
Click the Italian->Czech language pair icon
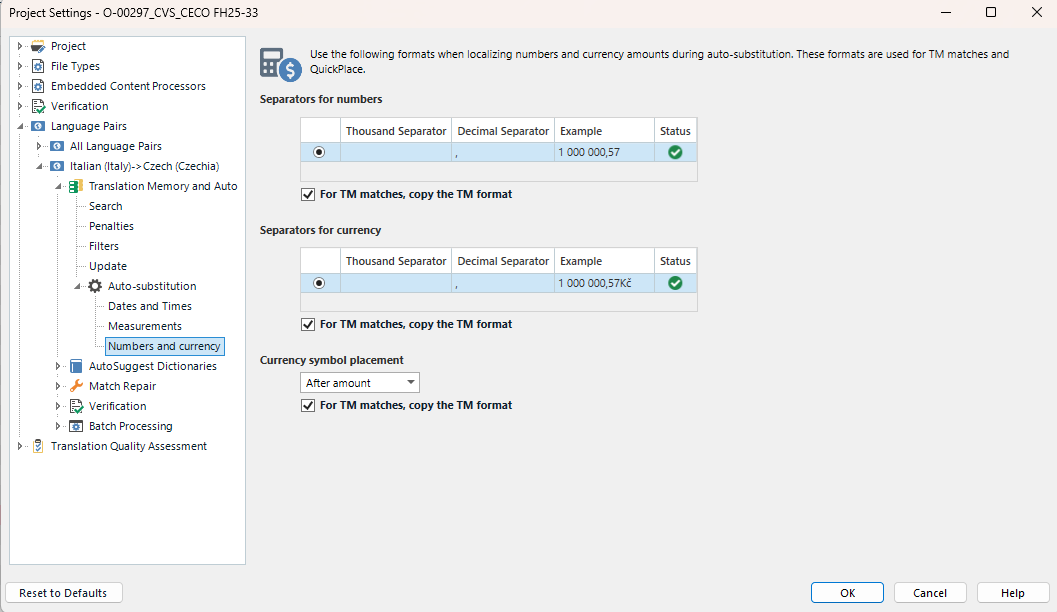(x=57, y=166)
